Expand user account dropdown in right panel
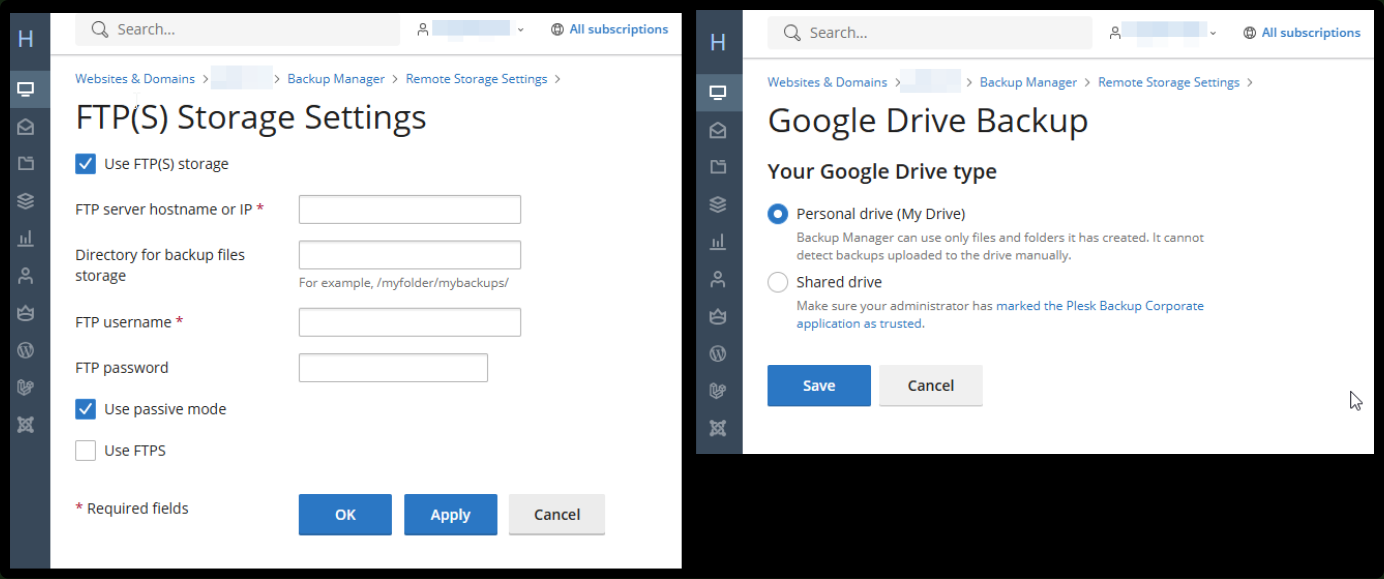Image resolution: width=1384 pixels, height=579 pixels. pos(1163,33)
